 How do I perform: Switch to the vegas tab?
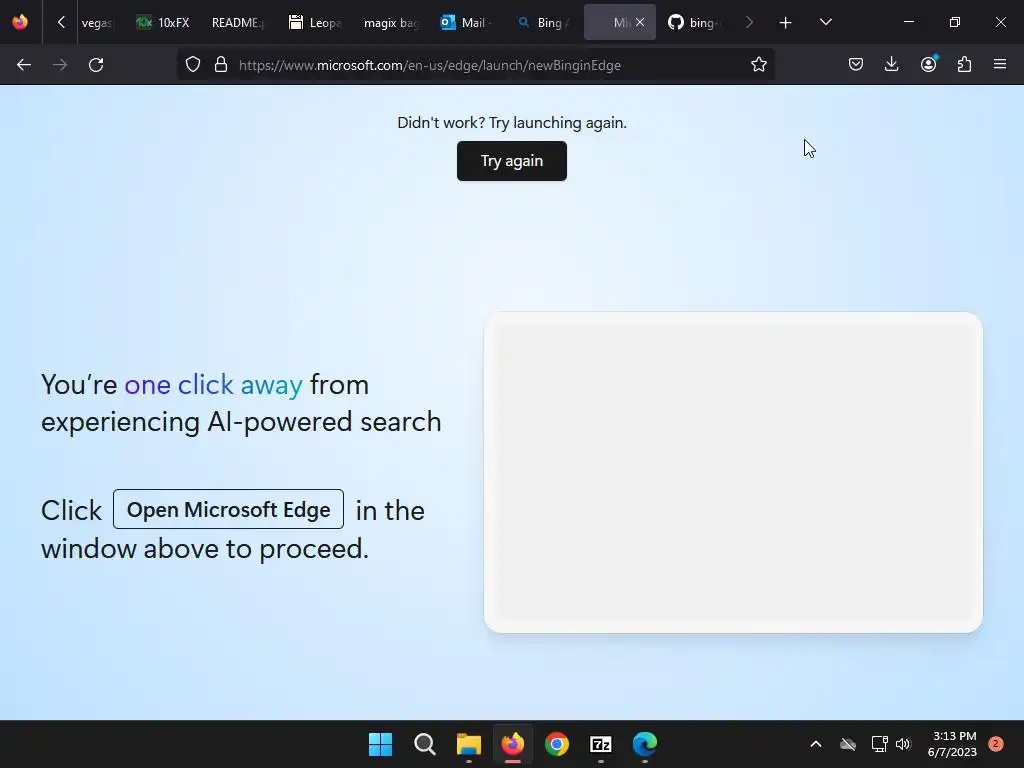(x=97, y=22)
